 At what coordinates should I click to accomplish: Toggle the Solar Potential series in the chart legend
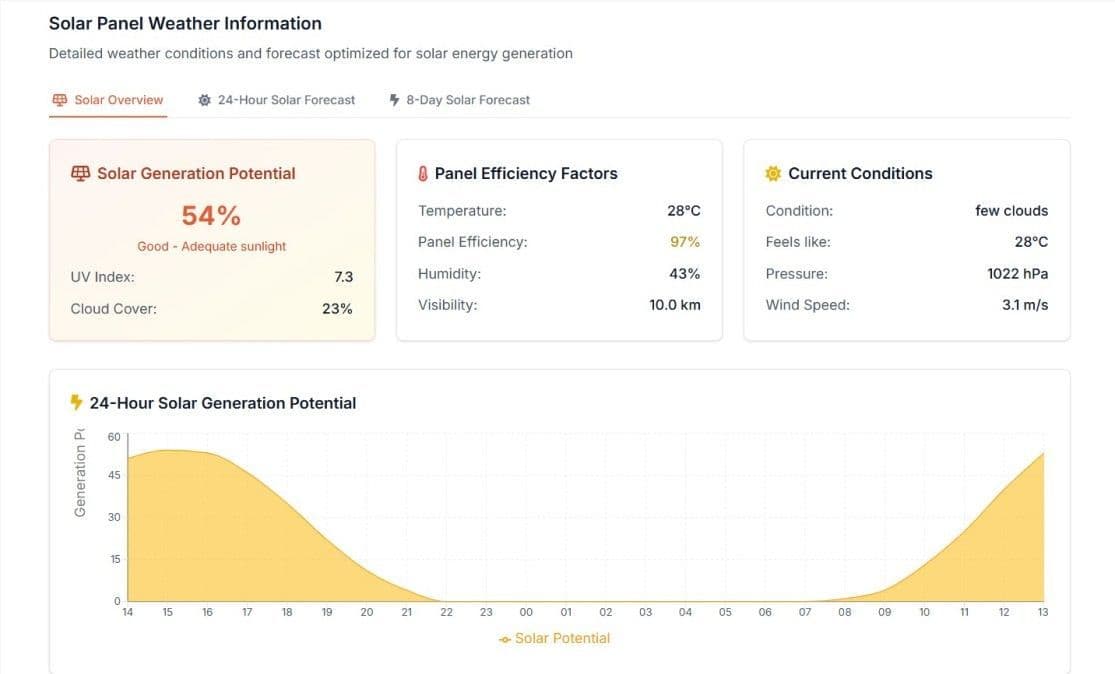coord(555,638)
